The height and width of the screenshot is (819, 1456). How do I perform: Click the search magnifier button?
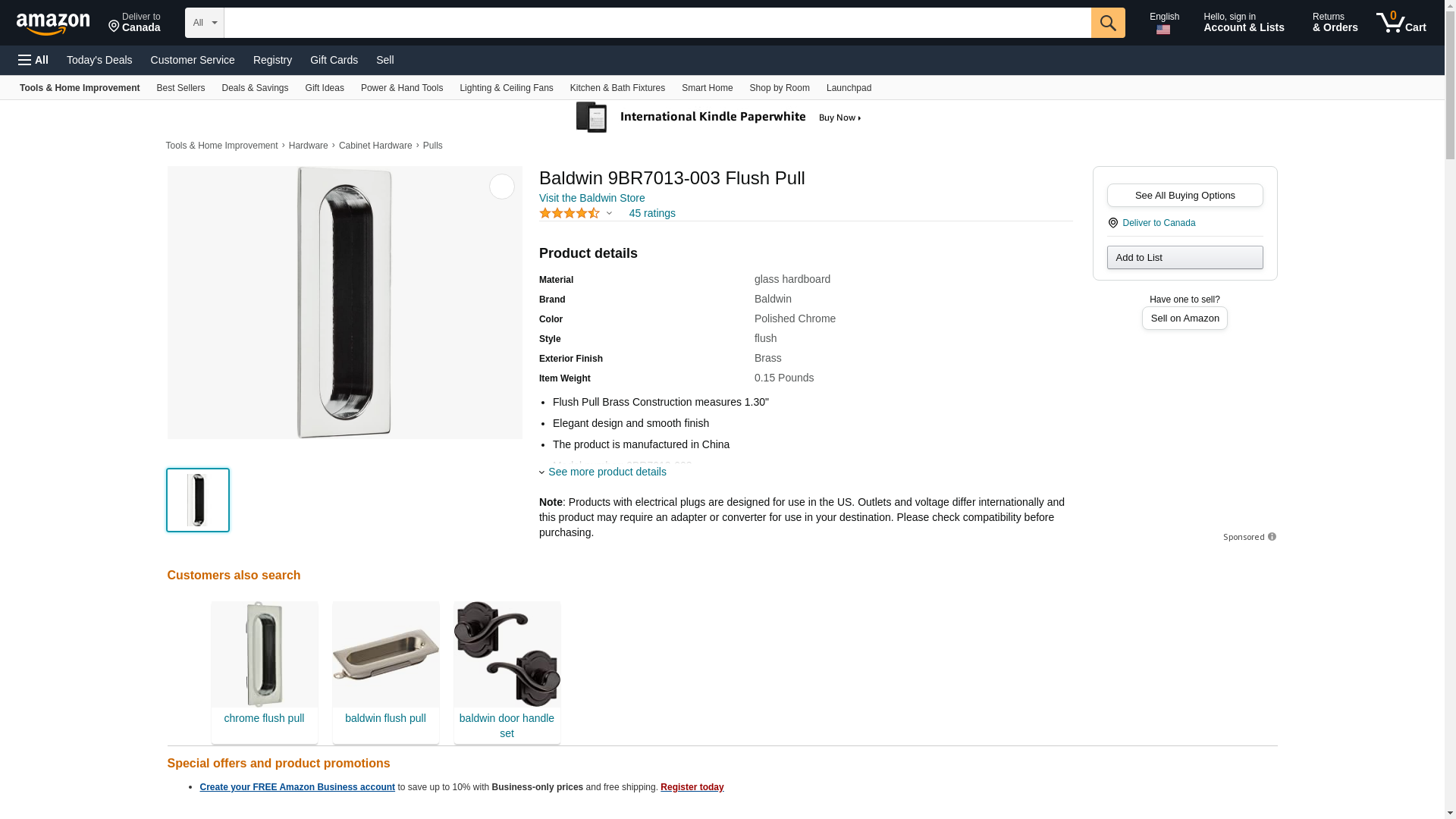[1107, 23]
